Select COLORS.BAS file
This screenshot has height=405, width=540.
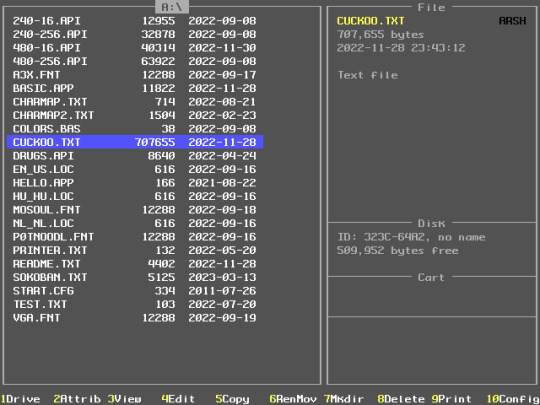(135, 129)
